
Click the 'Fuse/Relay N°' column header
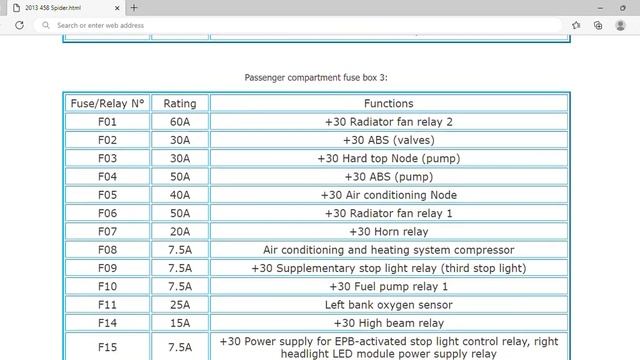[x=107, y=104]
